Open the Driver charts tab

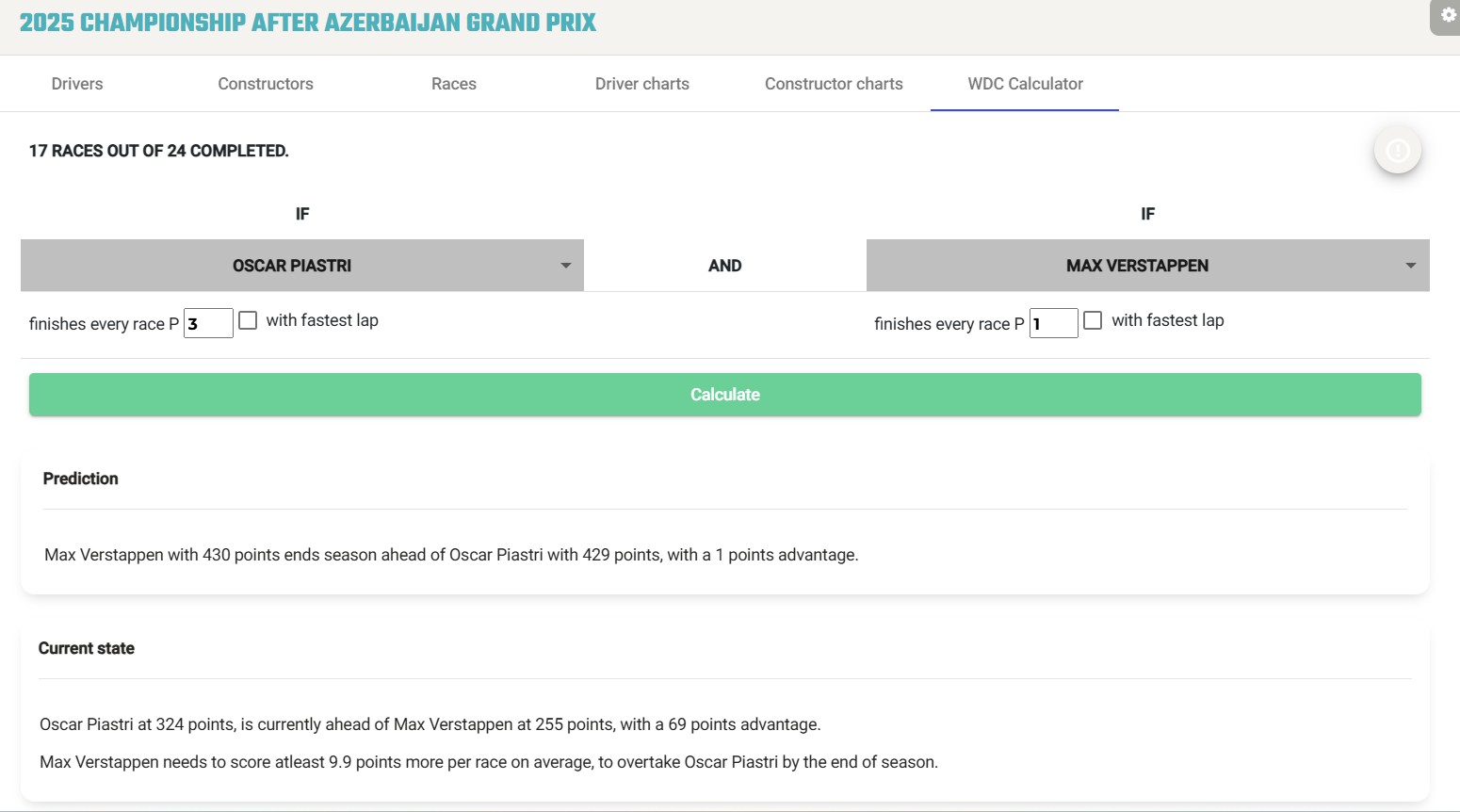click(642, 84)
